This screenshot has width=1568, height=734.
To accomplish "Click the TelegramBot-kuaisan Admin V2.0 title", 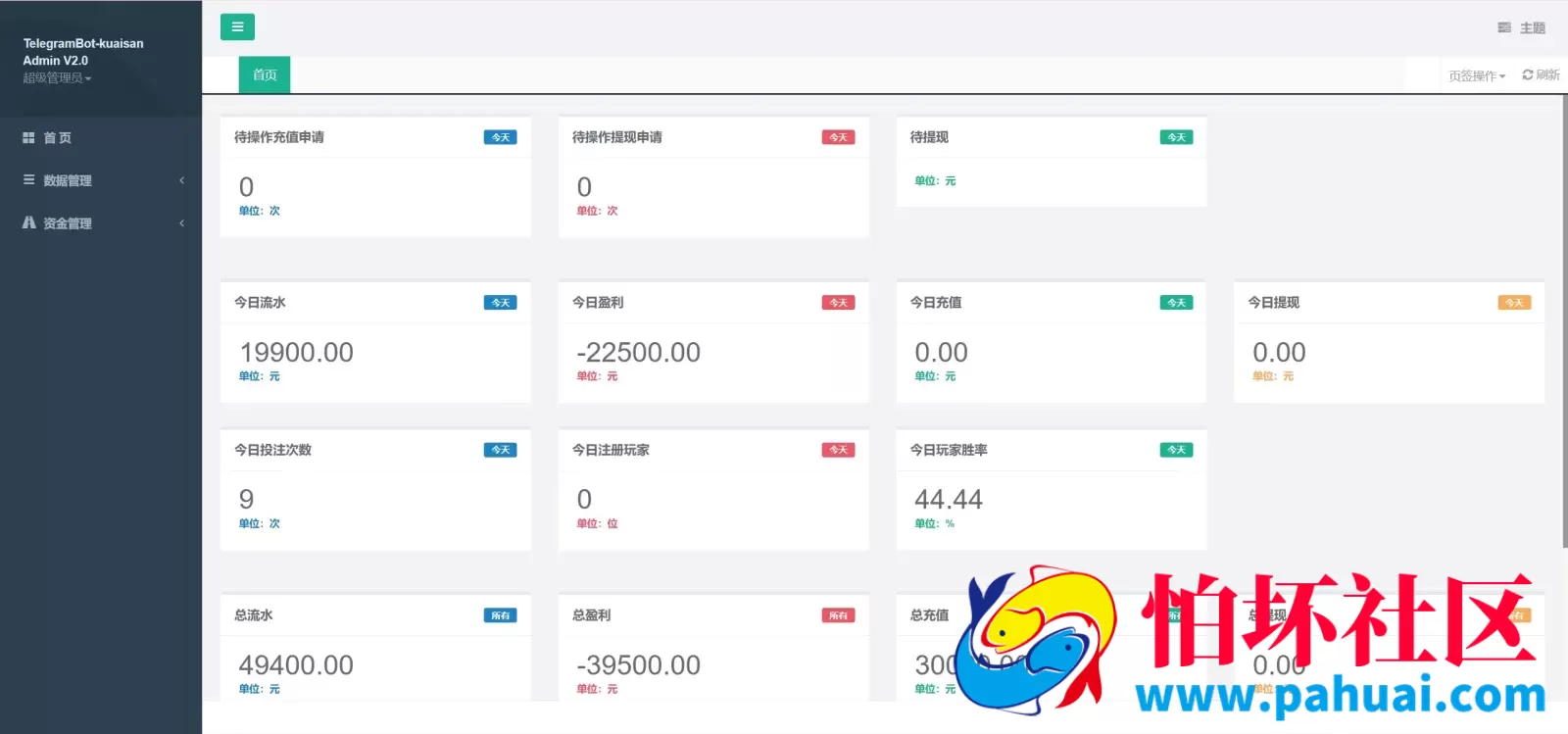I will pos(83,52).
